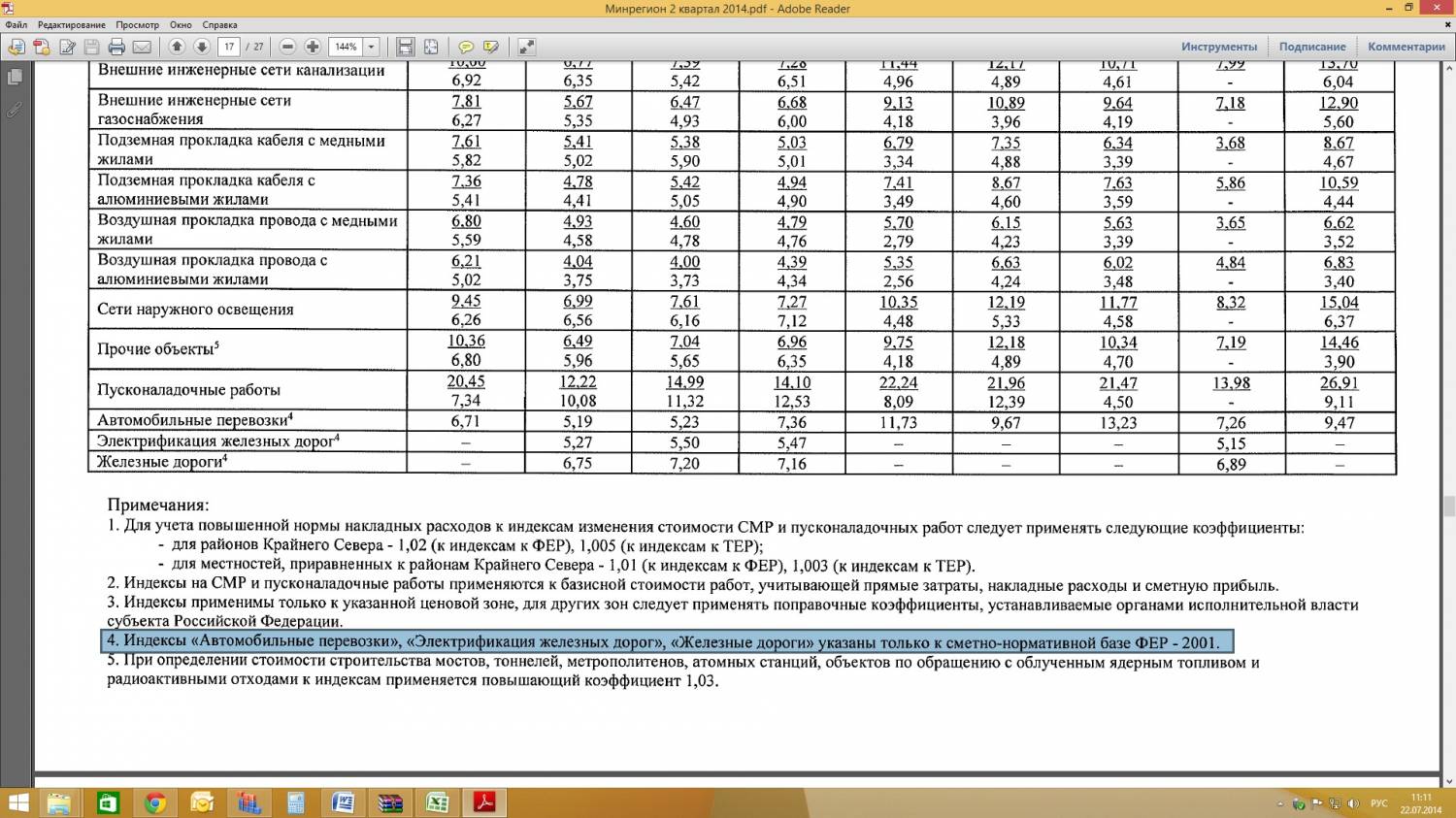The width and height of the screenshot is (1456, 818).
Task: Click the sign/edit document toolbar icon
Action: click(x=67, y=47)
